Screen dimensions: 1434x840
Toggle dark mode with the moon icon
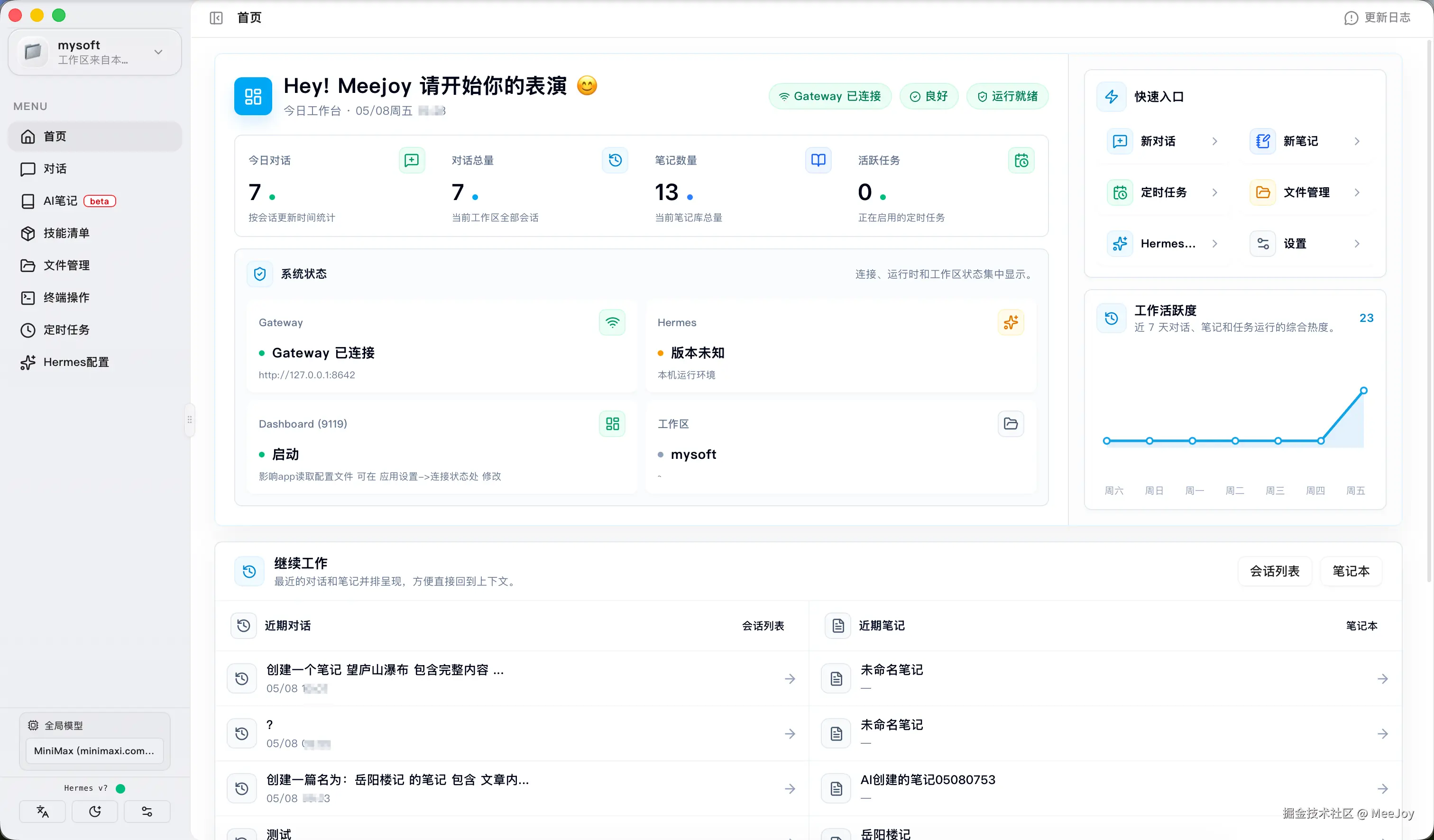pyautogui.click(x=95, y=812)
